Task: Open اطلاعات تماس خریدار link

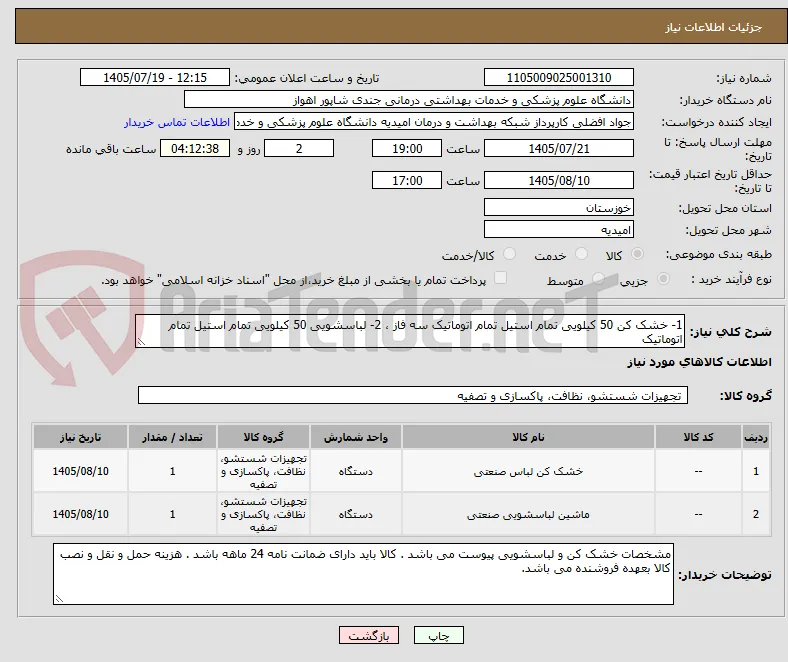Action: [177, 122]
